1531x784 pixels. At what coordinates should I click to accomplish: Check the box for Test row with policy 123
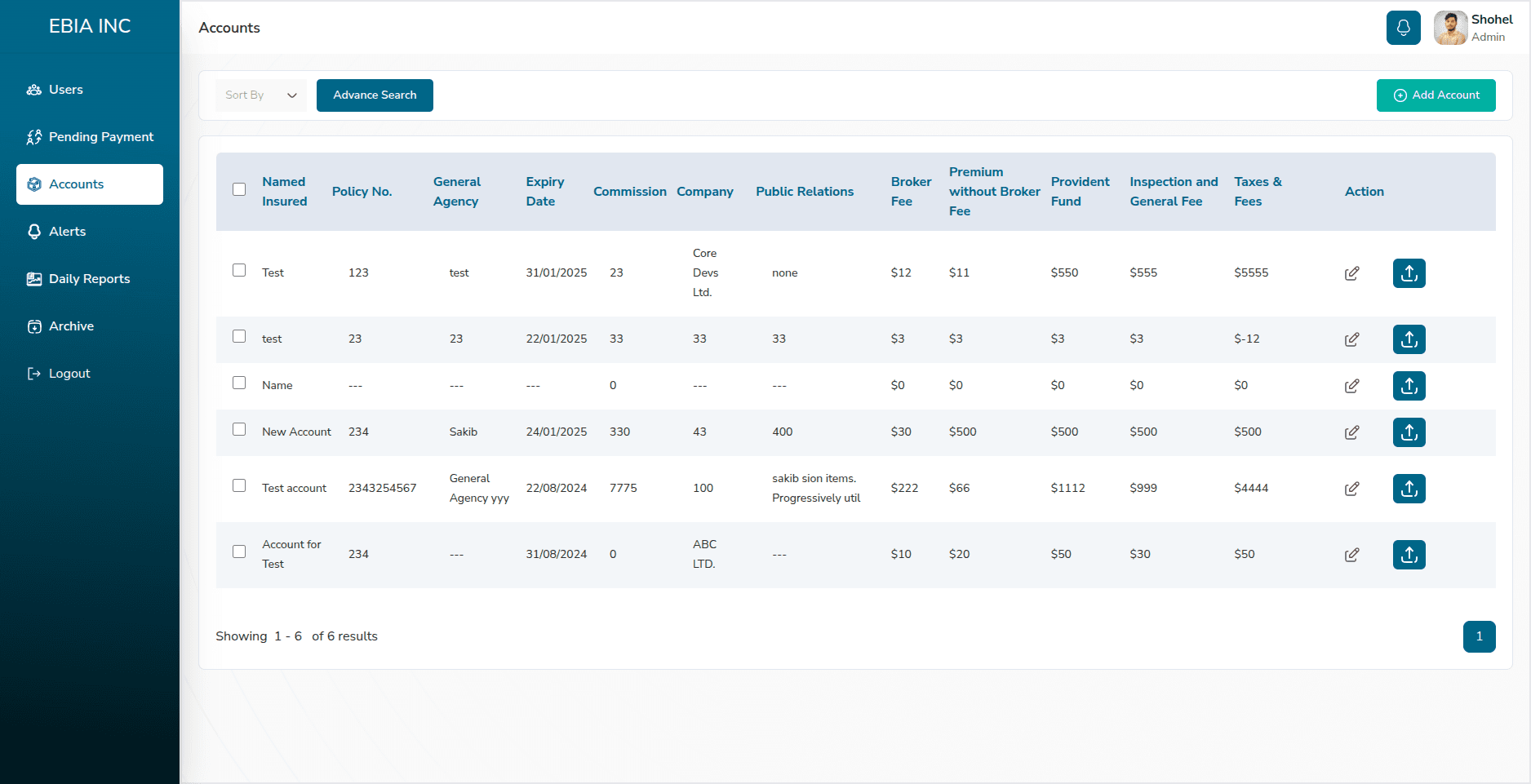pos(239,270)
